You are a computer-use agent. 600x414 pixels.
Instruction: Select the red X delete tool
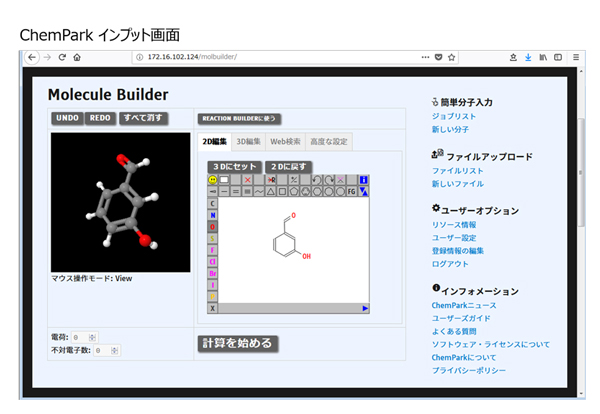(248, 179)
